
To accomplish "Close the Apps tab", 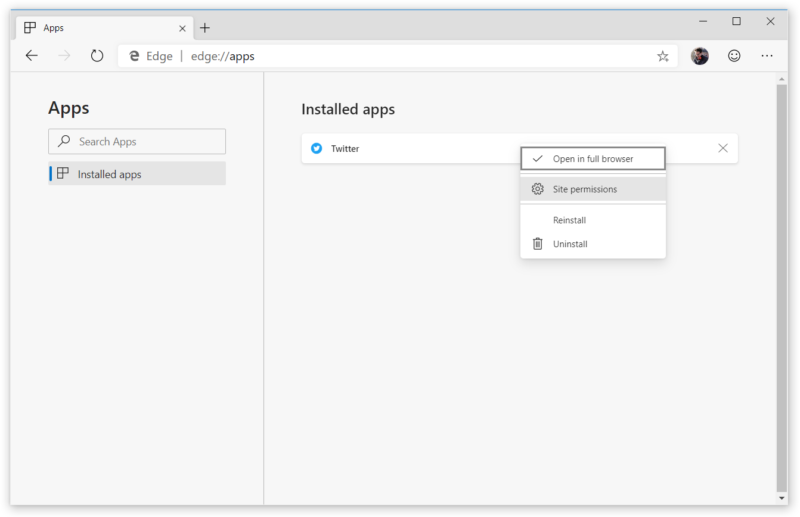I will [x=182, y=29].
